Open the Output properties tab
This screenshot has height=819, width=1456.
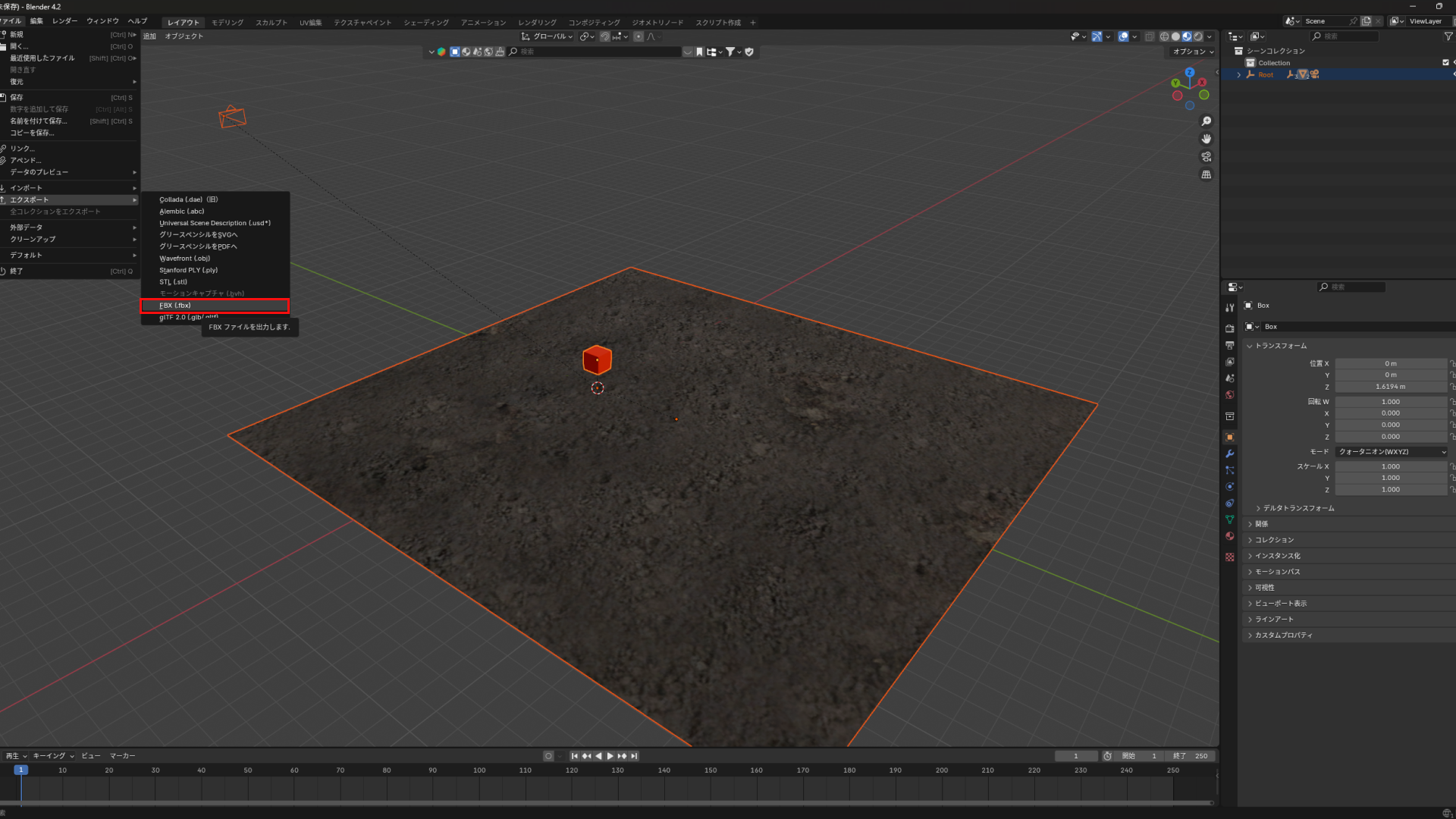pyautogui.click(x=1229, y=345)
